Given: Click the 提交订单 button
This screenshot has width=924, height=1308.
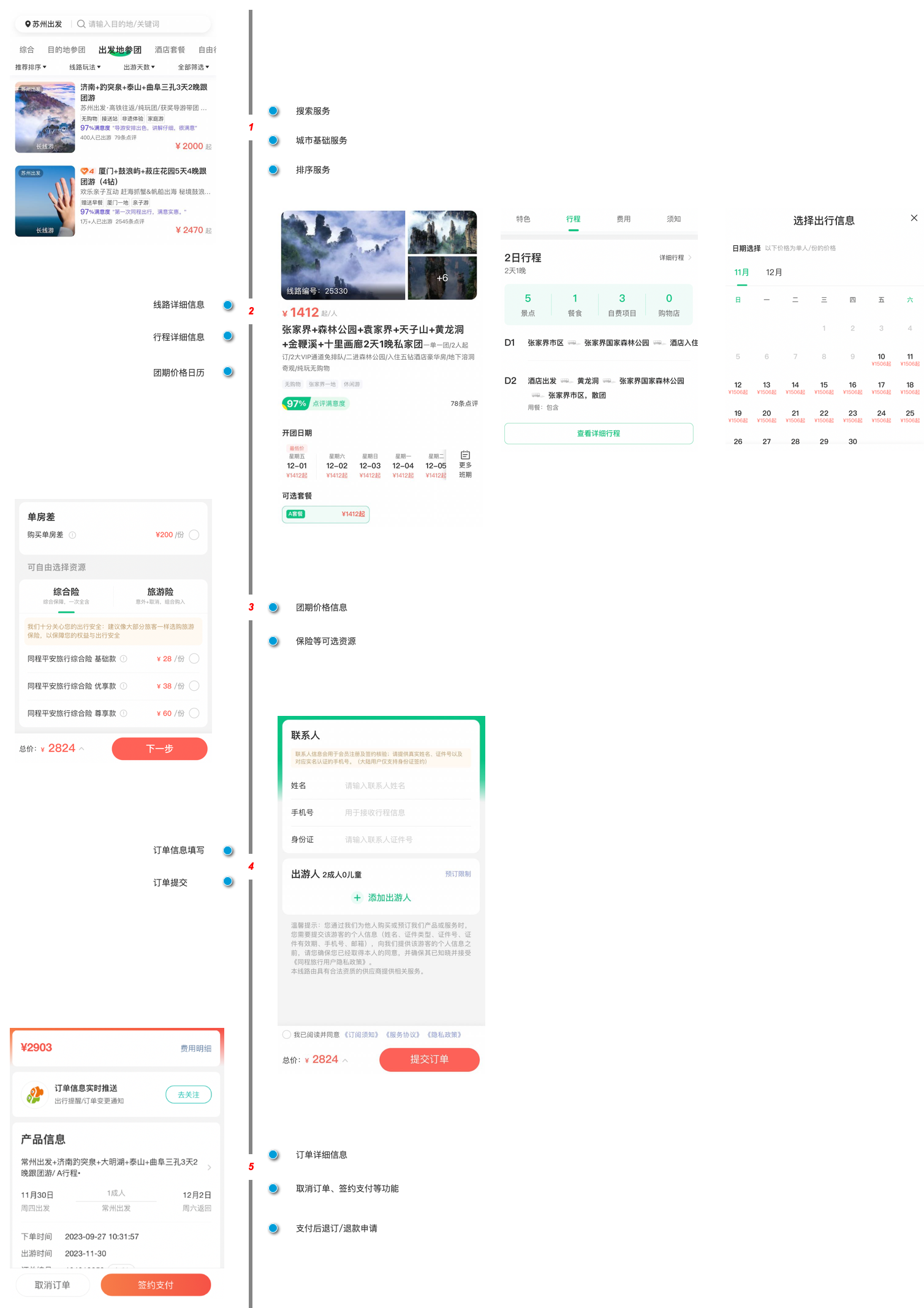Looking at the screenshot, I should pyautogui.click(x=429, y=1060).
